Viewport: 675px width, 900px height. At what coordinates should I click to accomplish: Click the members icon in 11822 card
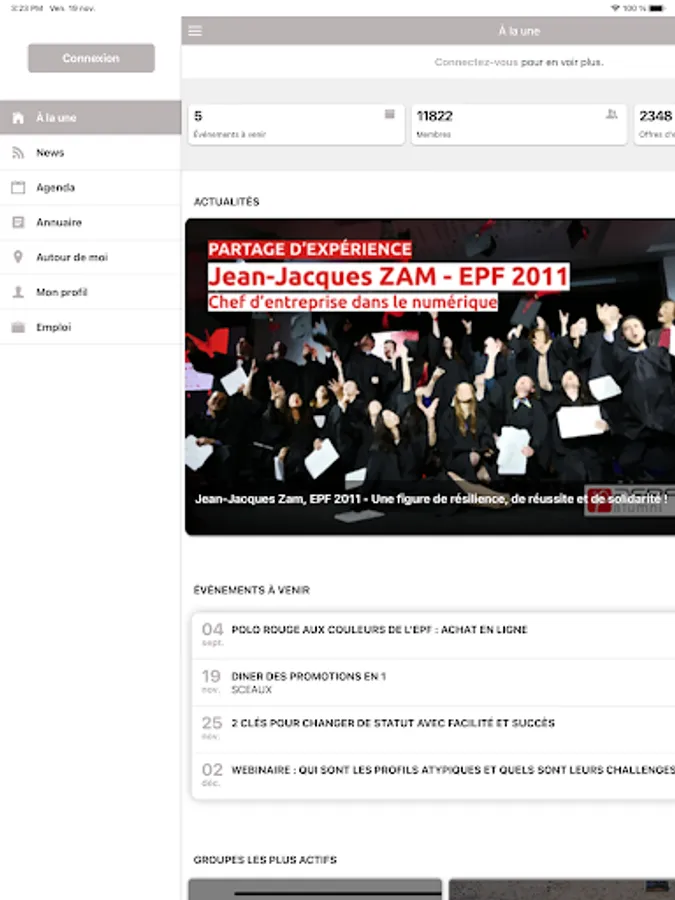[612, 114]
